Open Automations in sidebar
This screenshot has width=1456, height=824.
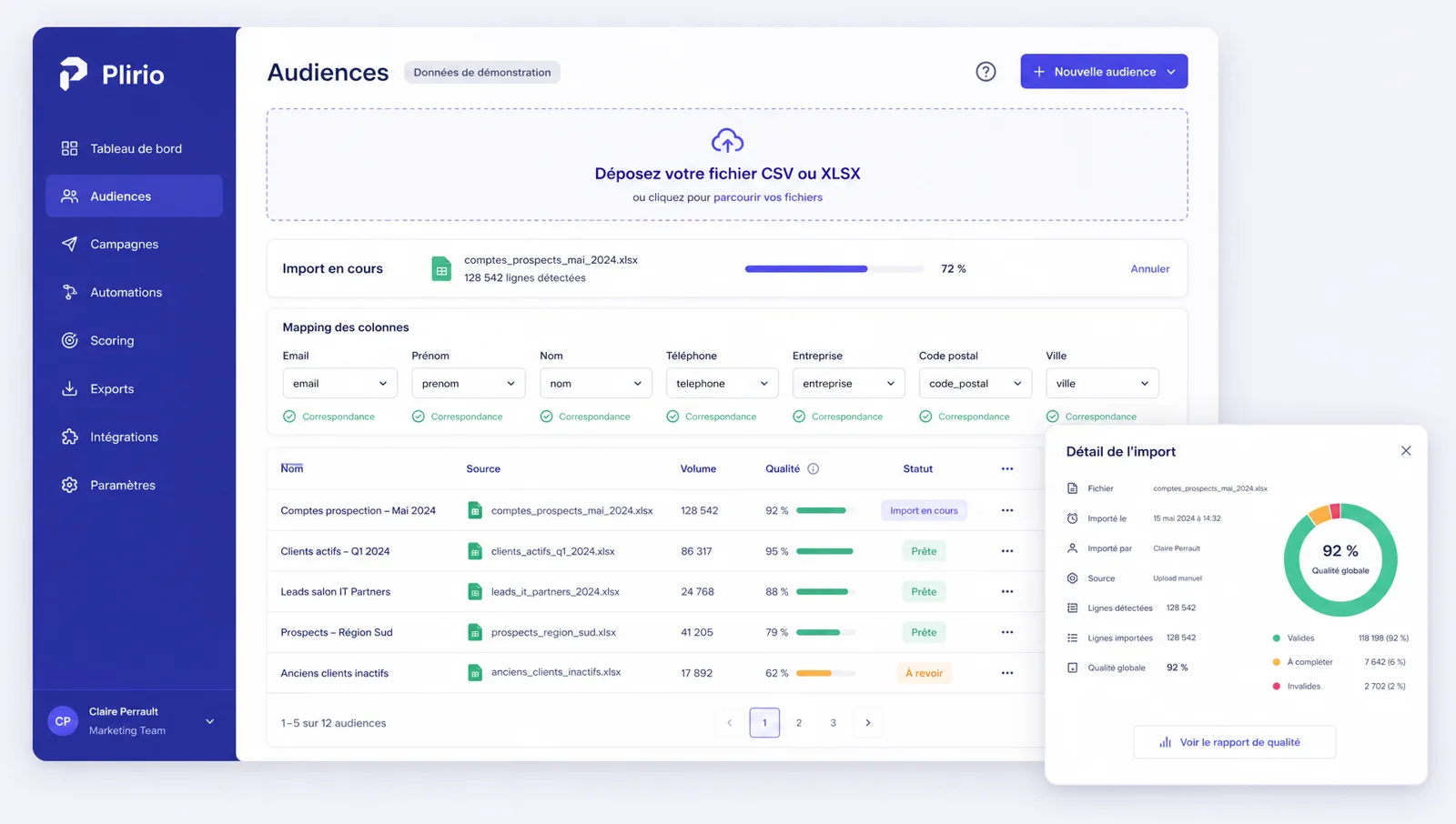134,292
